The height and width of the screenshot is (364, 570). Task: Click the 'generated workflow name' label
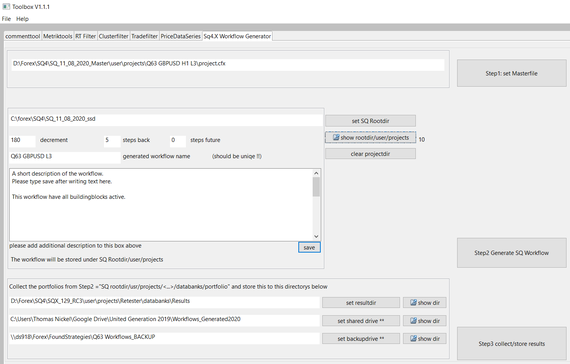pyautogui.click(x=156, y=156)
